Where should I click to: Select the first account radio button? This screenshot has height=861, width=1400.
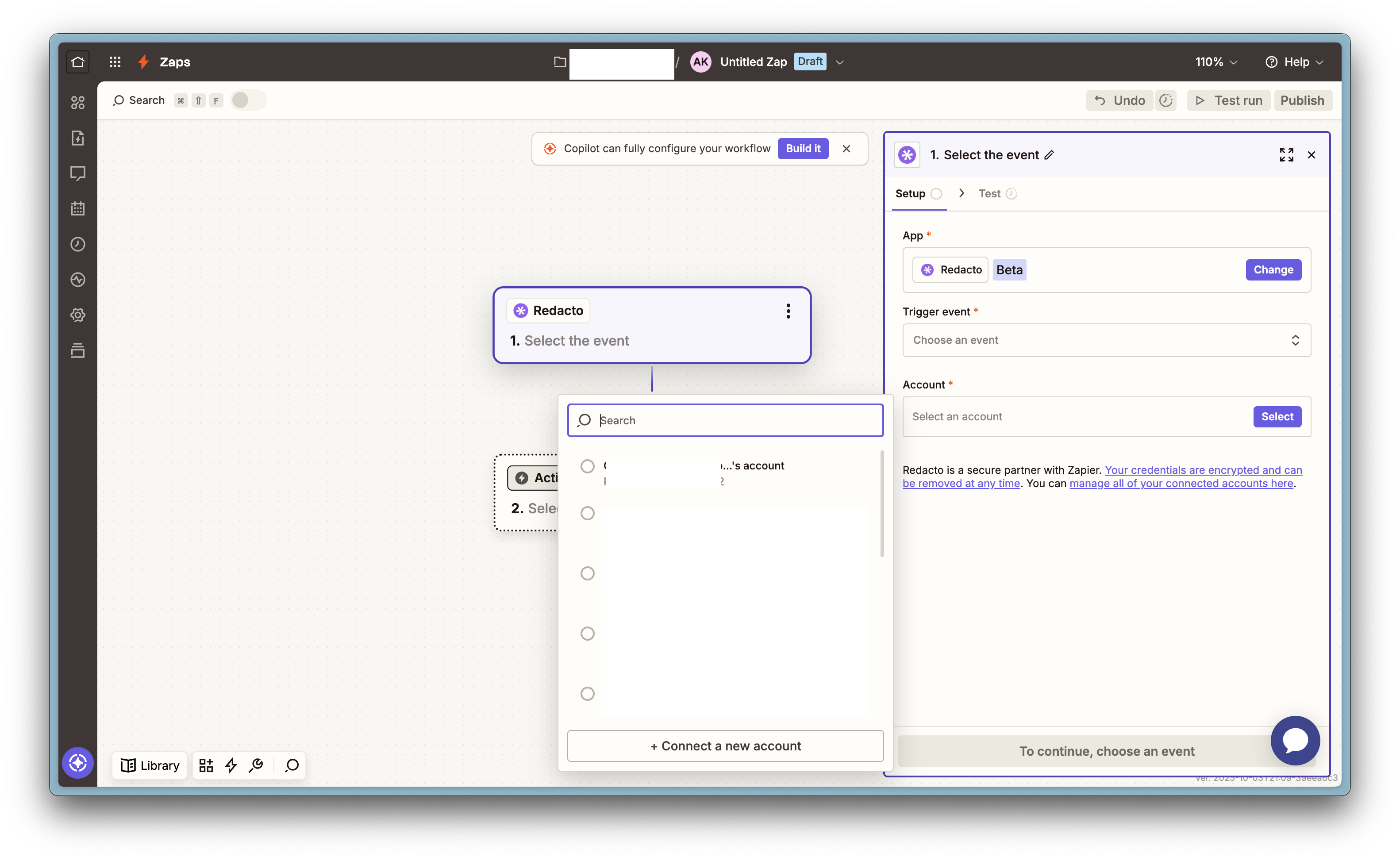point(587,466)
